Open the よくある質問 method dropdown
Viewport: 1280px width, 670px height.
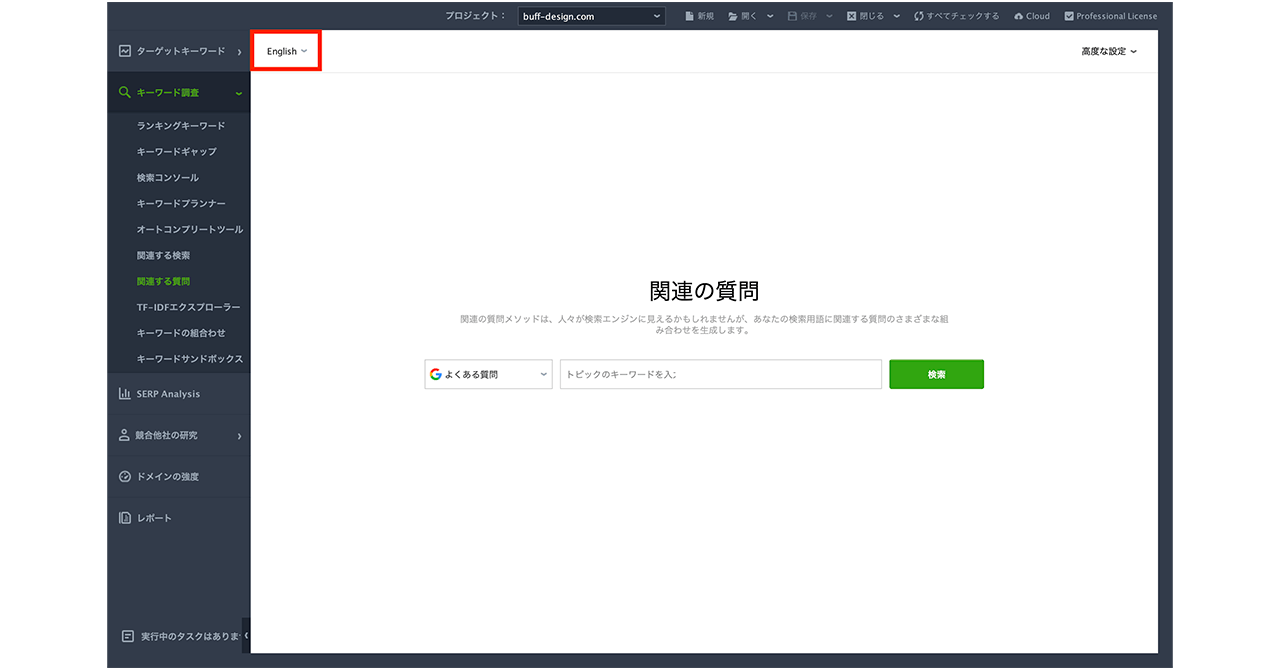(488, 375)
